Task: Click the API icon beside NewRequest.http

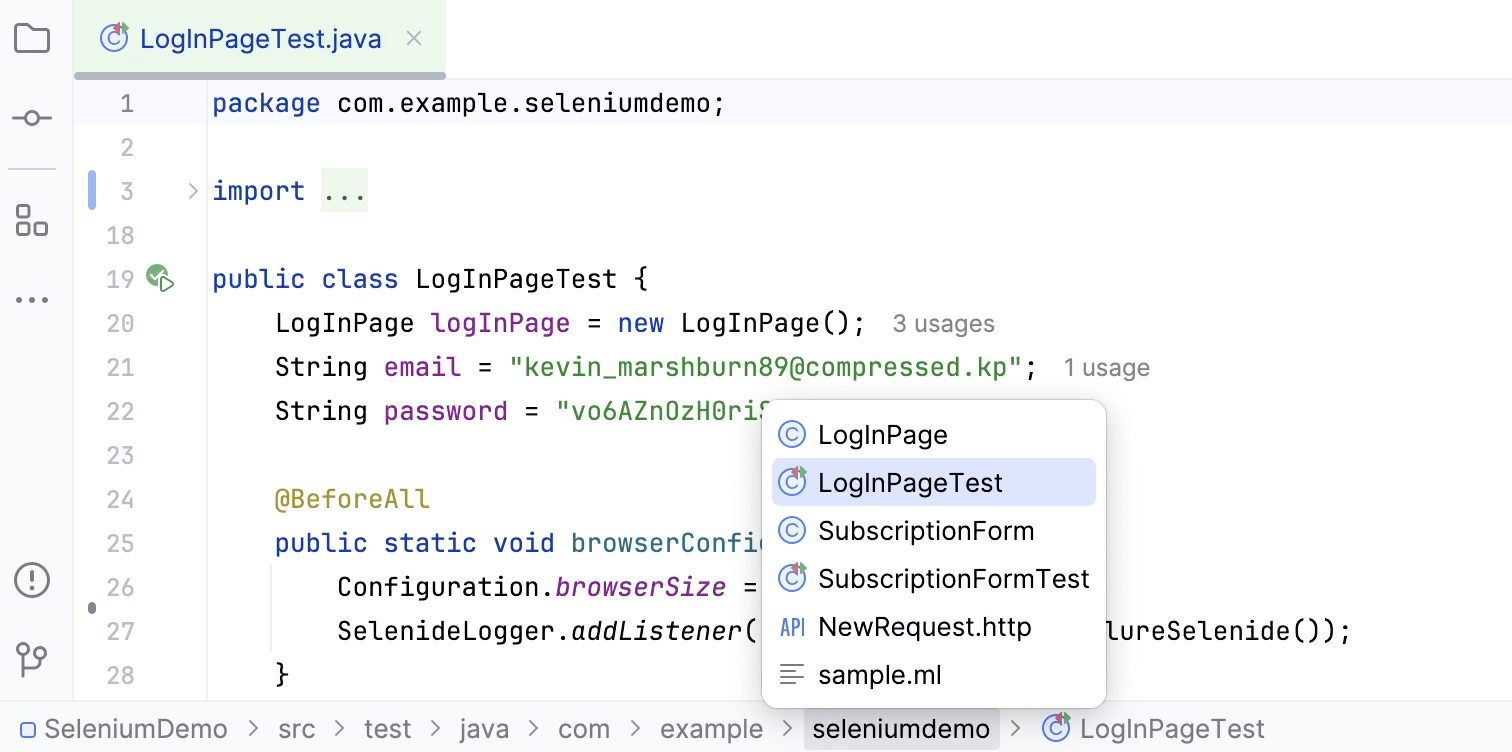Action: [792, 627]
